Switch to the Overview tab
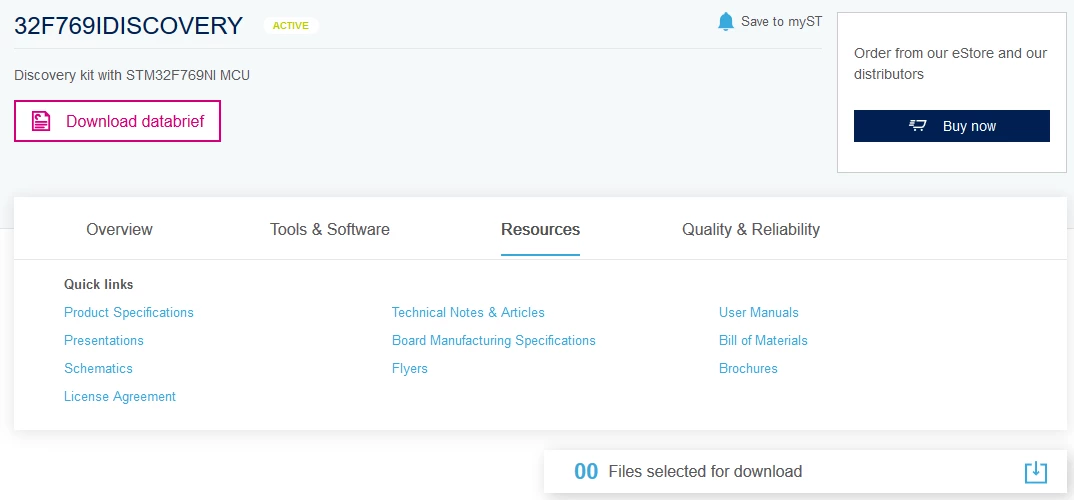Image resolution: width=1074 pixels, height=500 pixels. (x=119, y=229)
